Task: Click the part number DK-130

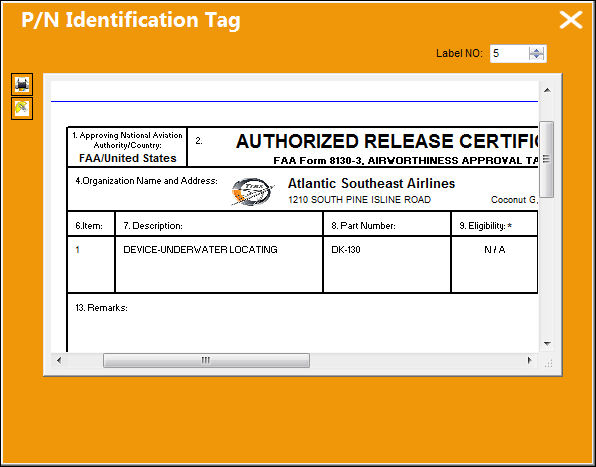Action: [x=346, y=250]
